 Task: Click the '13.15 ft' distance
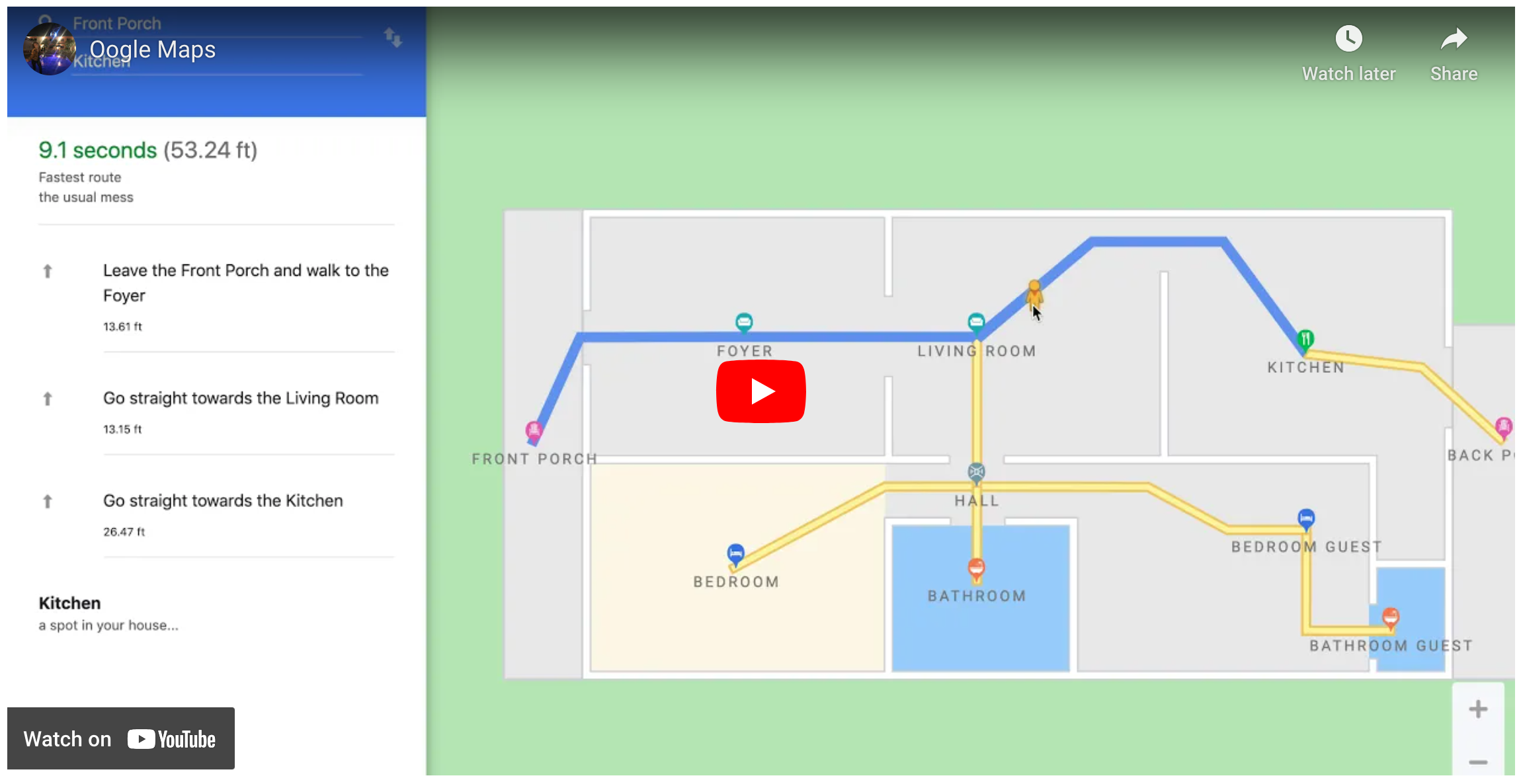pyautogui.click(x=122, y=429)
